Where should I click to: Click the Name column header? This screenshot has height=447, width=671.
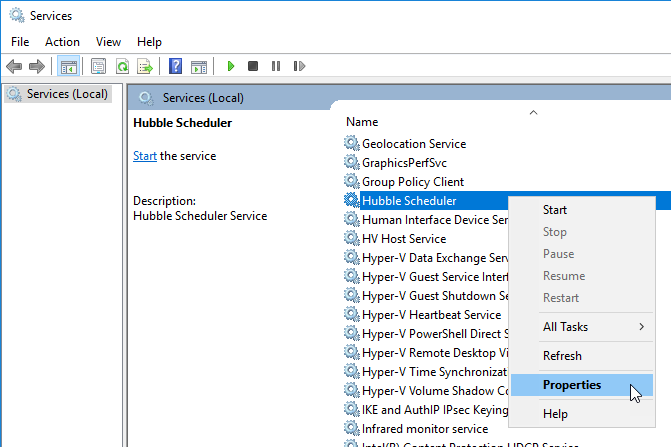pos(362,121)
